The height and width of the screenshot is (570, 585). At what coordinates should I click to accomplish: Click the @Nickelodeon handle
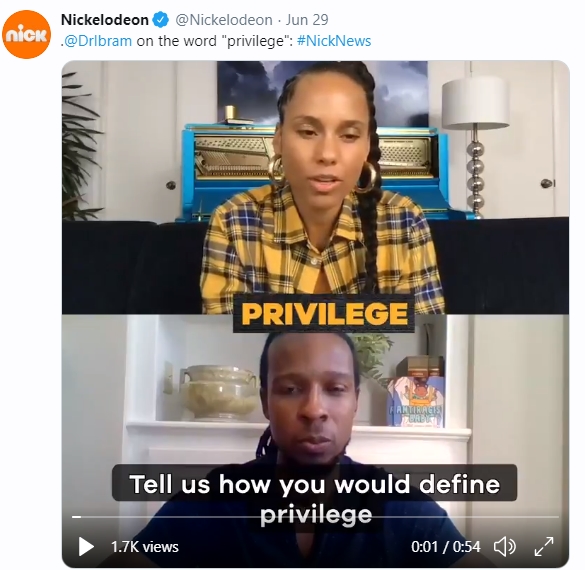pos(224,20)
